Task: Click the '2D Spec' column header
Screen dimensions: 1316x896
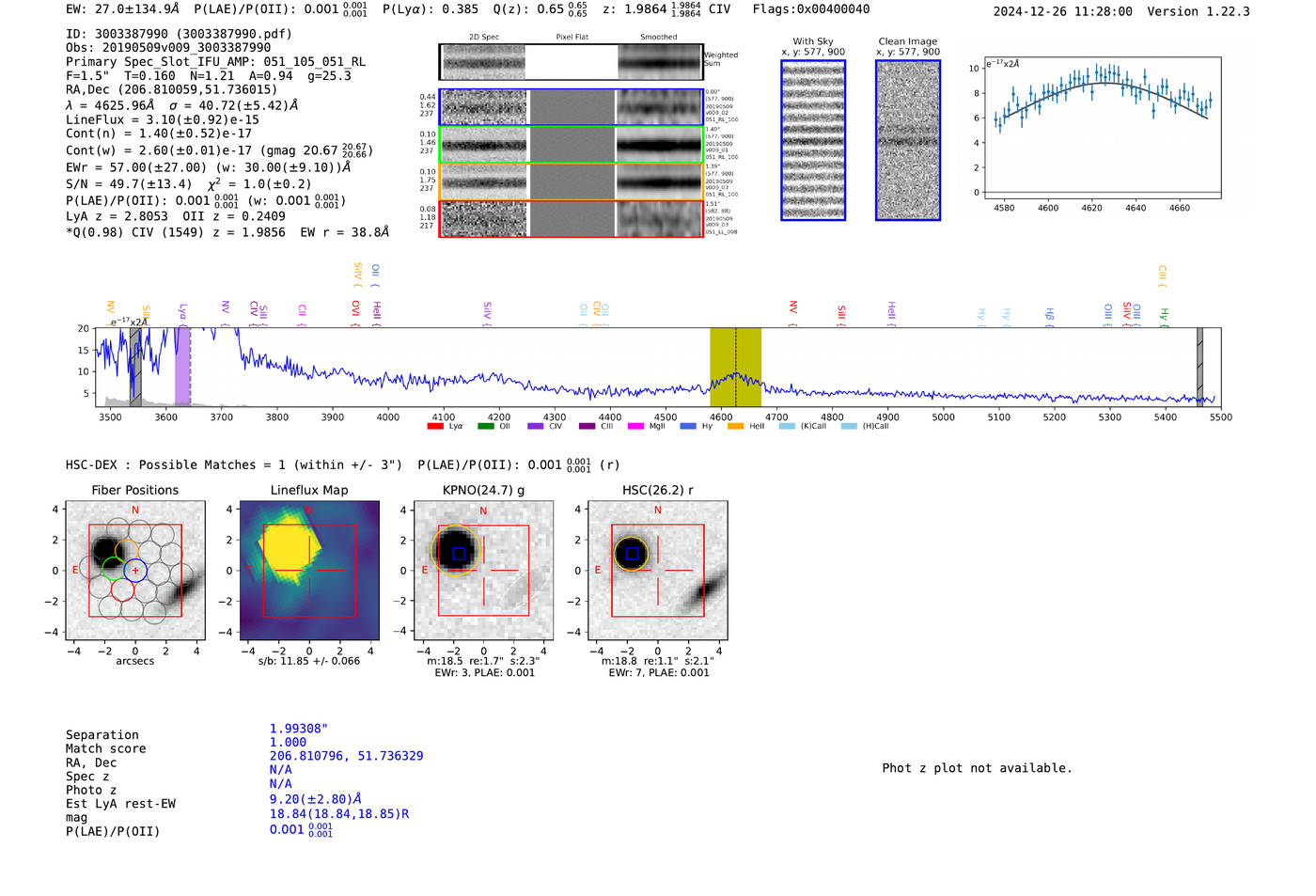Action: point(484,38)
